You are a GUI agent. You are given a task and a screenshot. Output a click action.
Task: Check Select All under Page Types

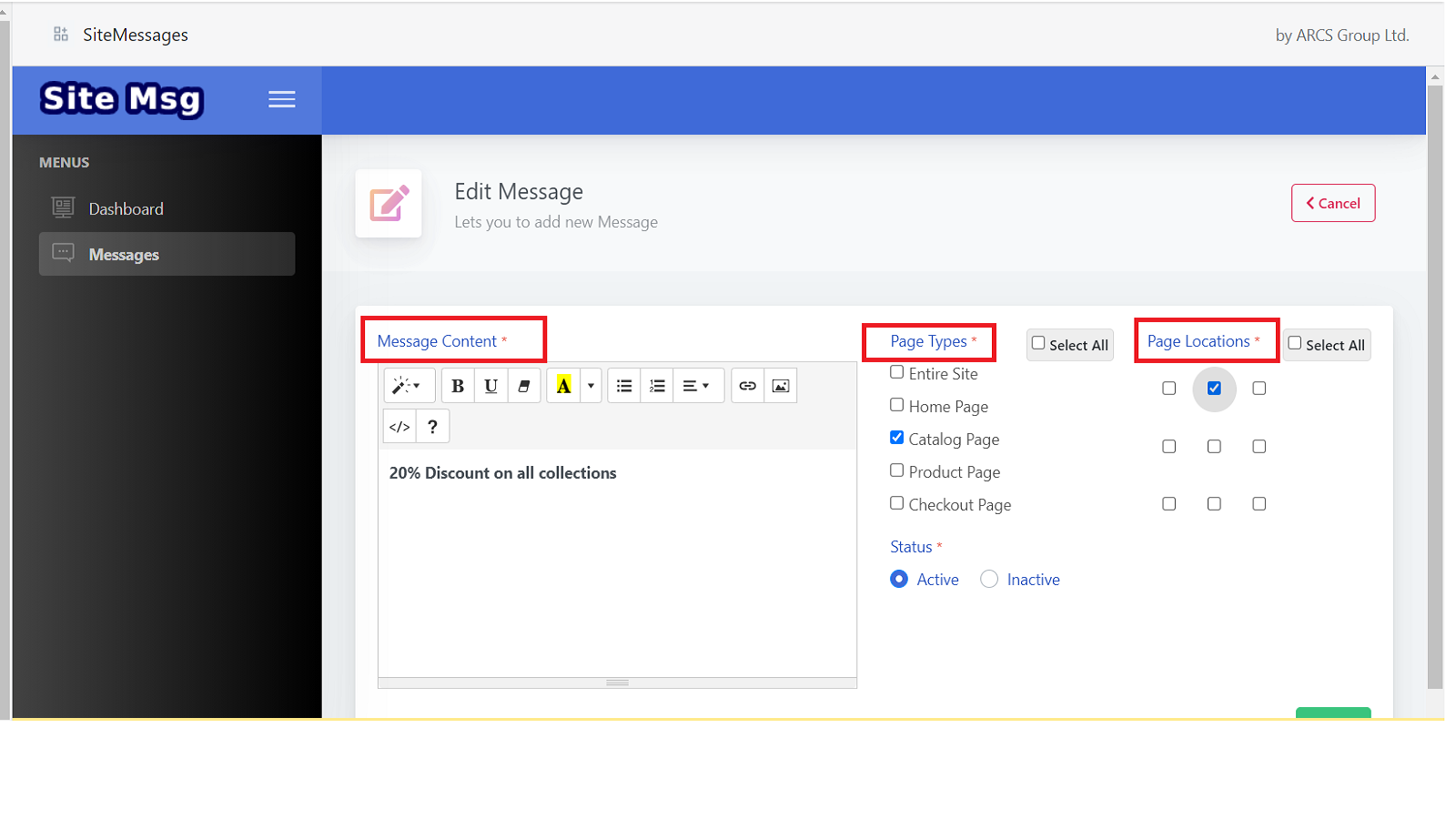click(x=1037, y=344)
